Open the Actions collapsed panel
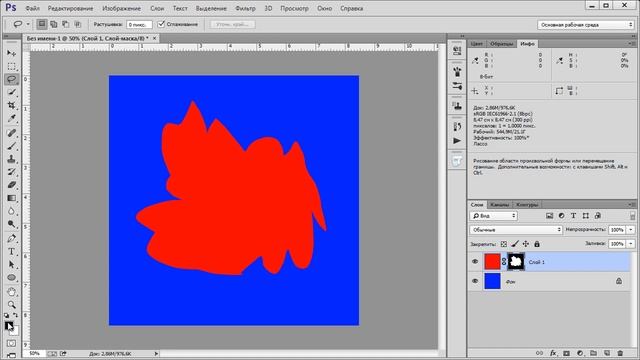 click(x=457, y=141)
